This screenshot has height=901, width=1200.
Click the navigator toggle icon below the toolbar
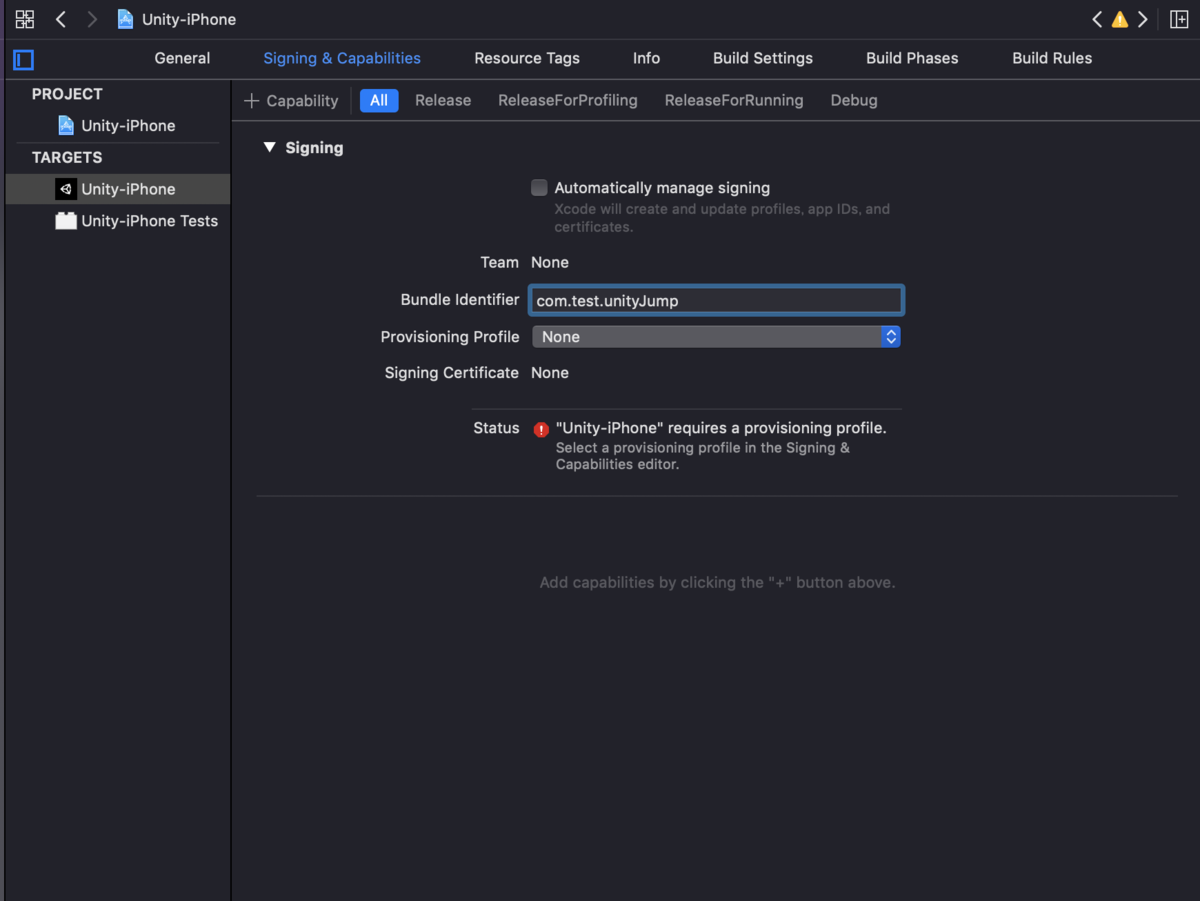click(x=22, y=60)
